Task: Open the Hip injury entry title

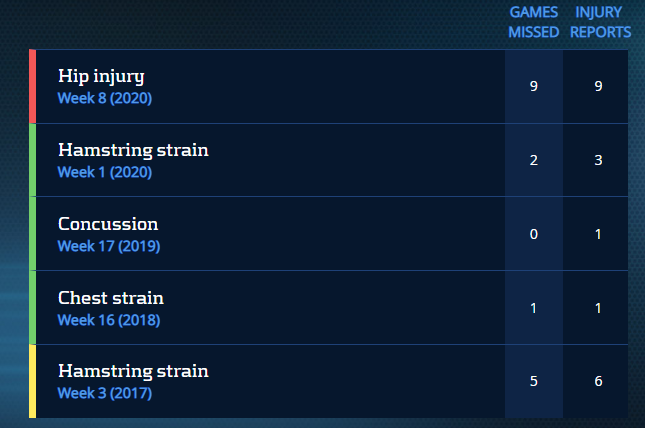Action: pos(101,77)
